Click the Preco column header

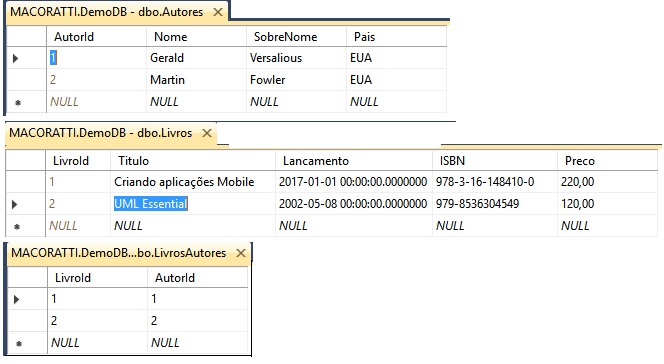608,161
